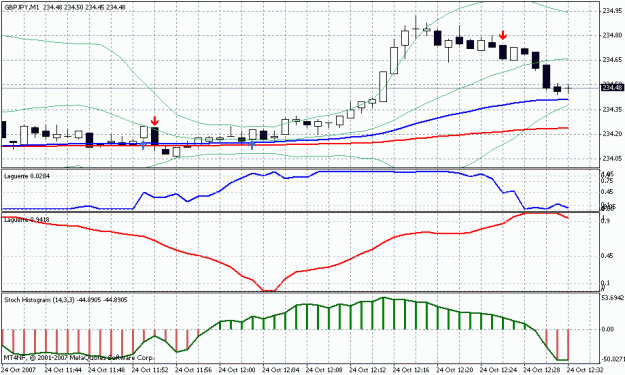The width and height of the screenshot is (625, 375).
Task: Select the 53.6942 stochastic scale maximum
Action: (612, 298)
